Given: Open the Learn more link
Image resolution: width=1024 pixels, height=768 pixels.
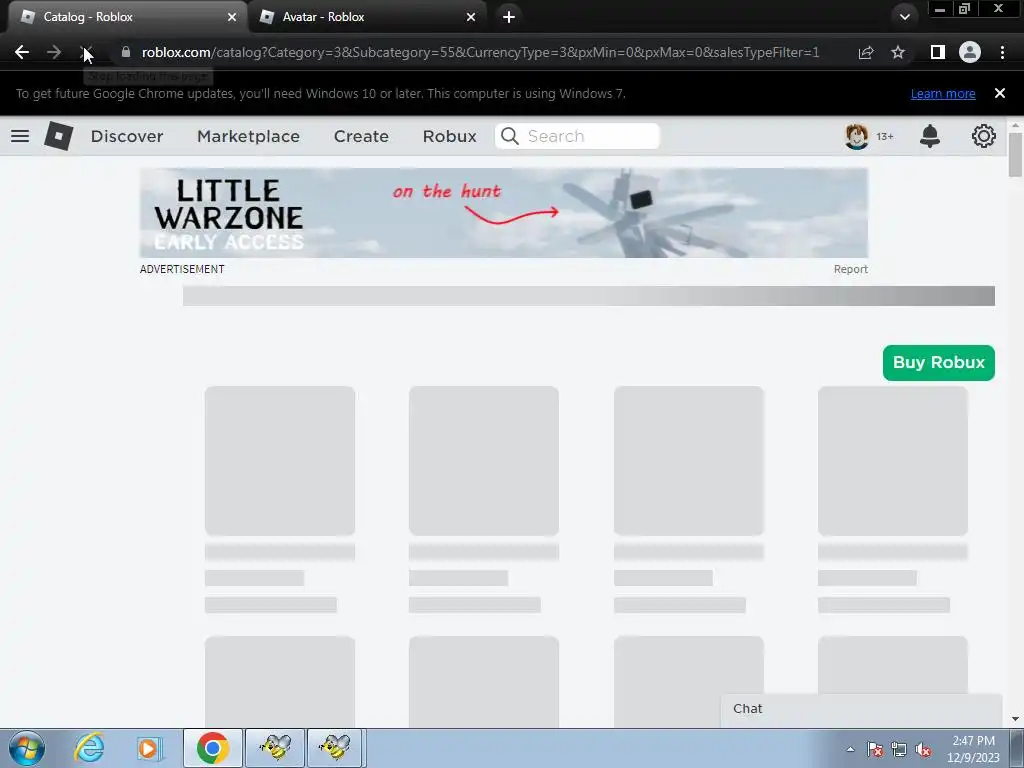Looking at the screenshot, I should [943, 93].
